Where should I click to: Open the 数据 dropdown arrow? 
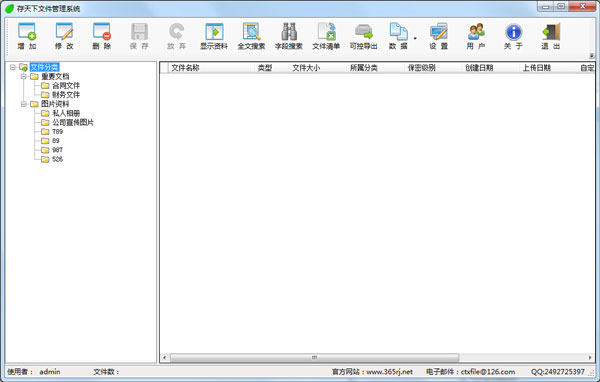415,38
